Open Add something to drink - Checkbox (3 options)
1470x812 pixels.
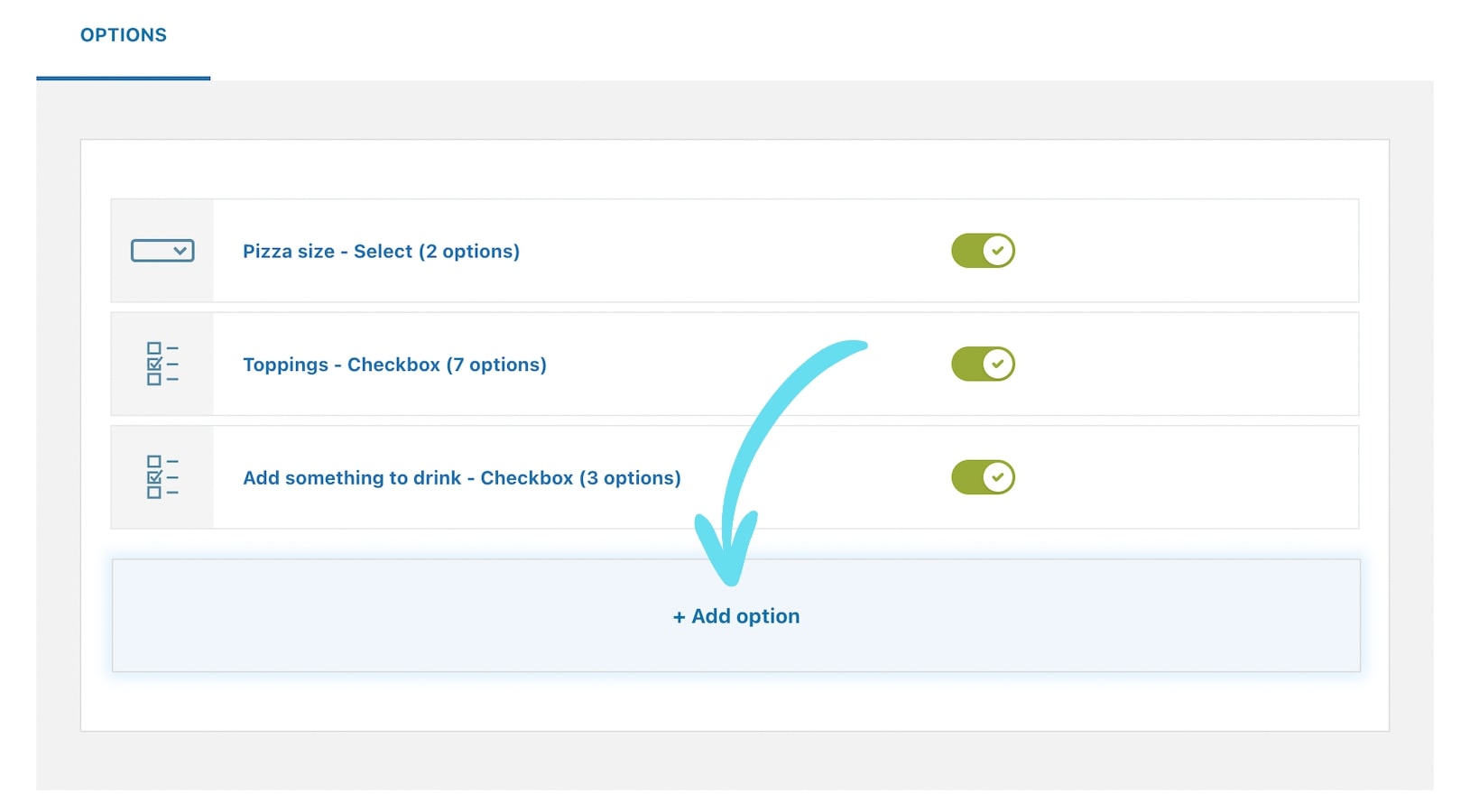(462, 478)
